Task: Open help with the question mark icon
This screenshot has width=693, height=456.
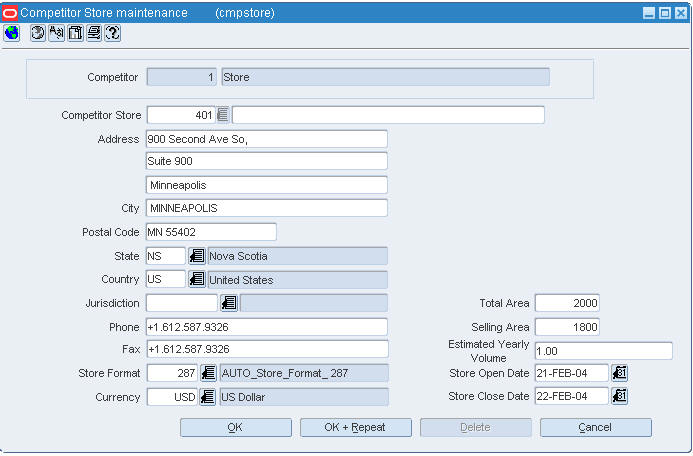Action: [x=113, y=33]
